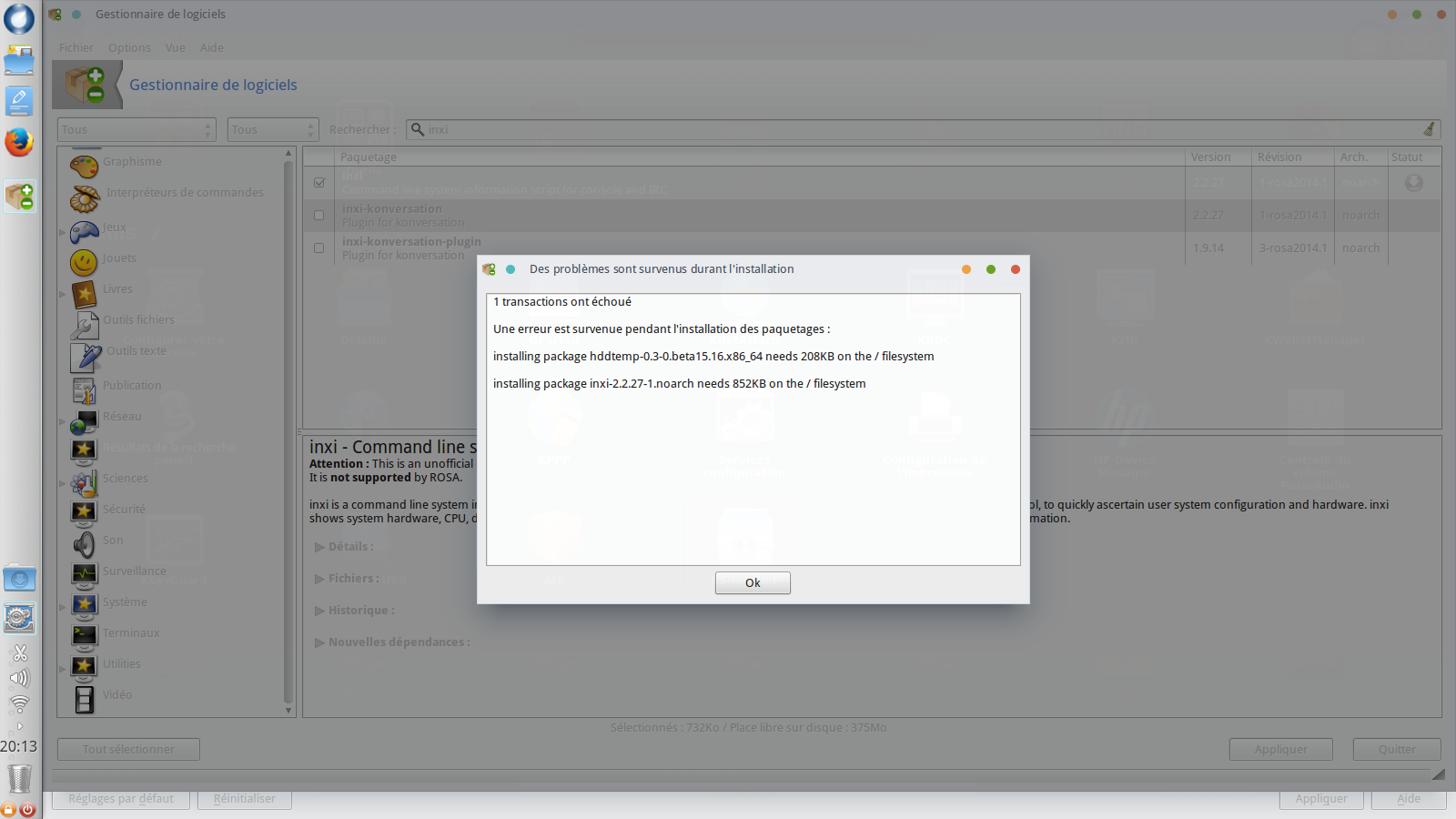Image resolution: width=1456 pixels, height=819 pixels.
Task: Click the red power button icon
Action: coord(27,809)
